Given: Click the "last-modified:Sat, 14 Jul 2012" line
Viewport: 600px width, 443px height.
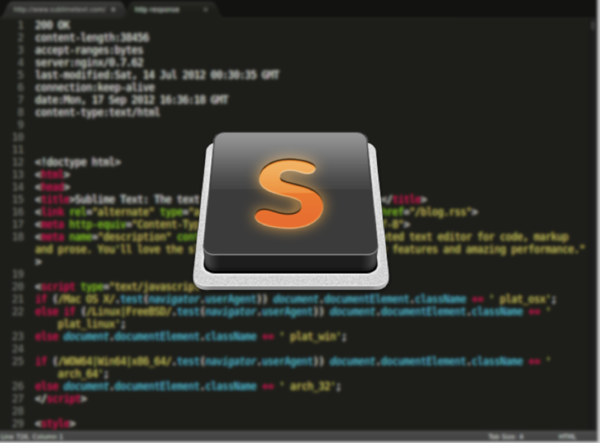Looking at the screenshot, I should pyautogui.click(x=157, y=75).
